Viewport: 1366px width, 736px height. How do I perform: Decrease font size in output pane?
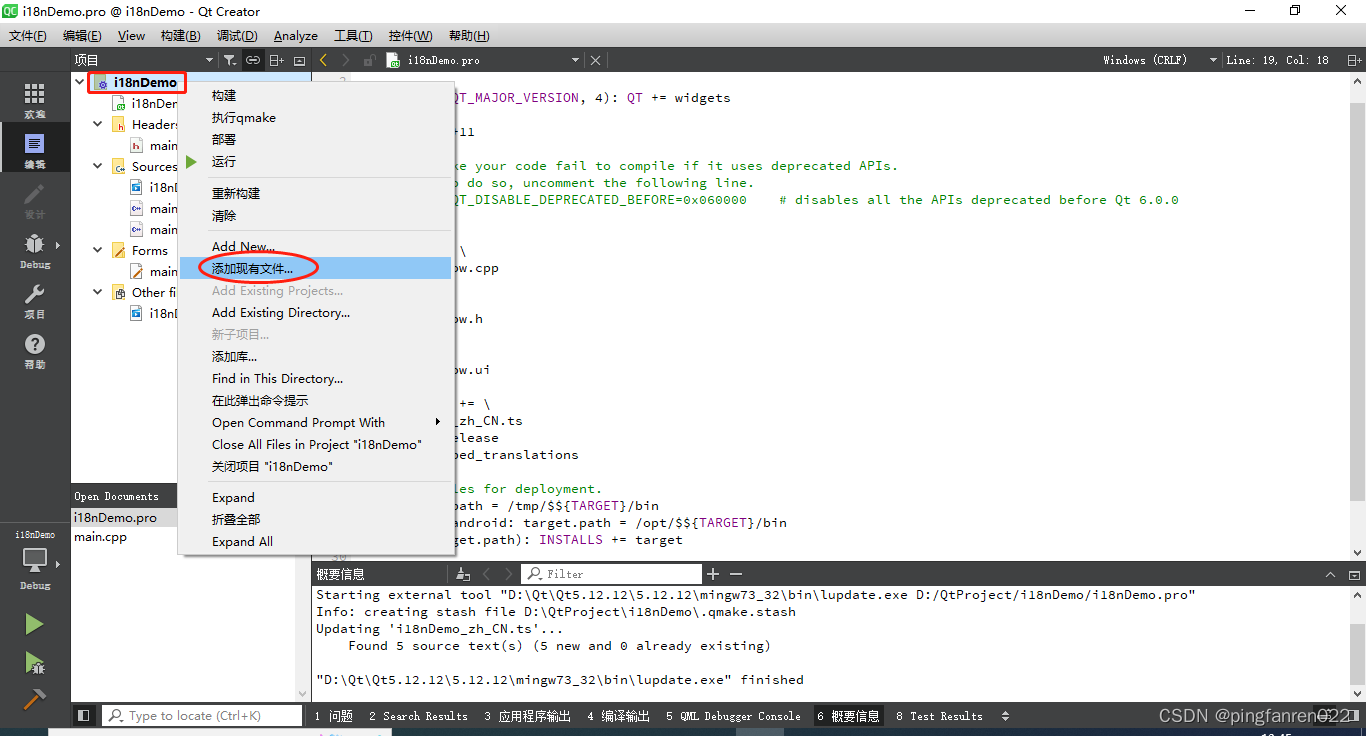click(x=736, y=574)
